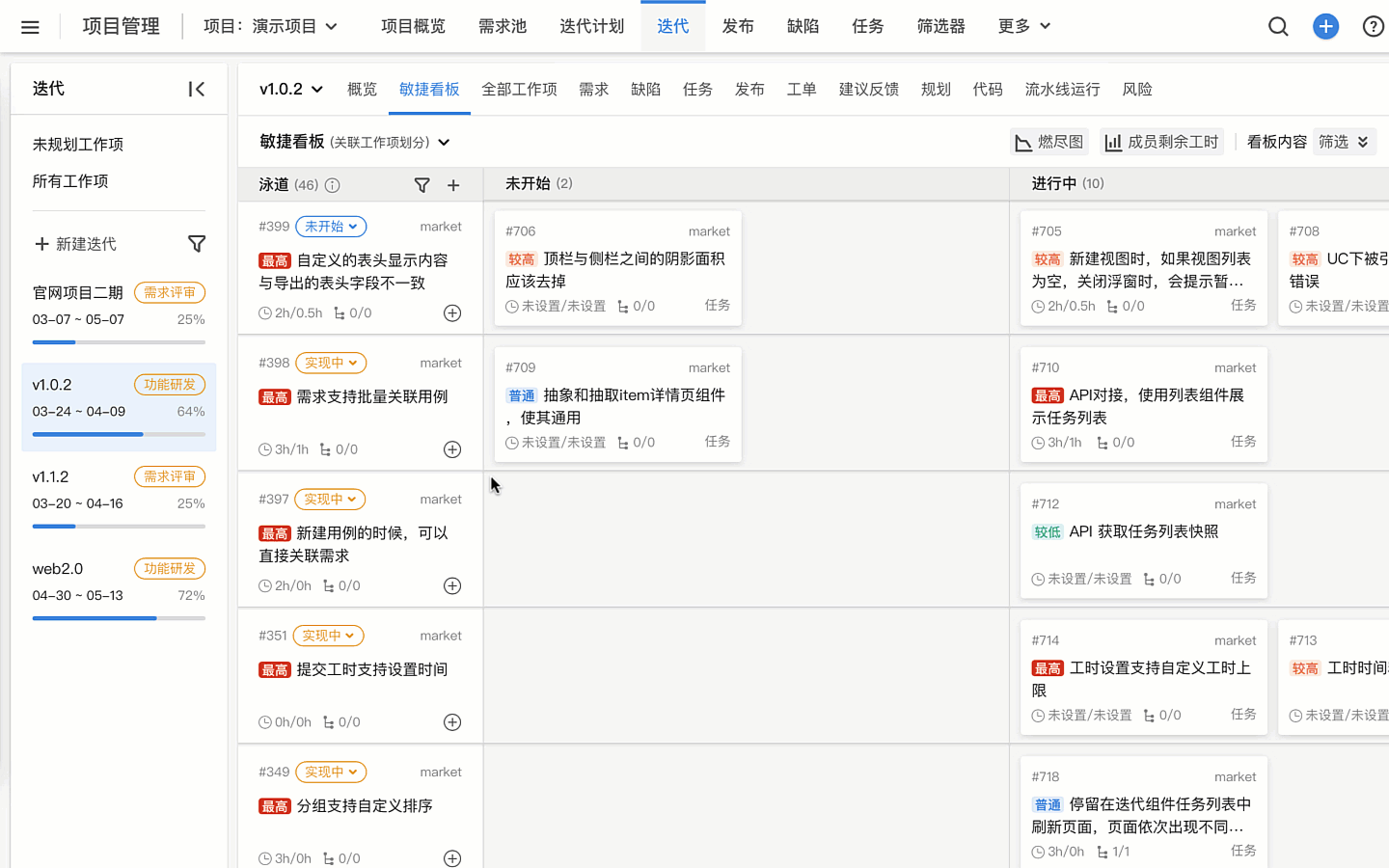Switch to the 流水线运行 tab
Viewport: 1389px width, 868px height.
click(x=1062, y=89)
